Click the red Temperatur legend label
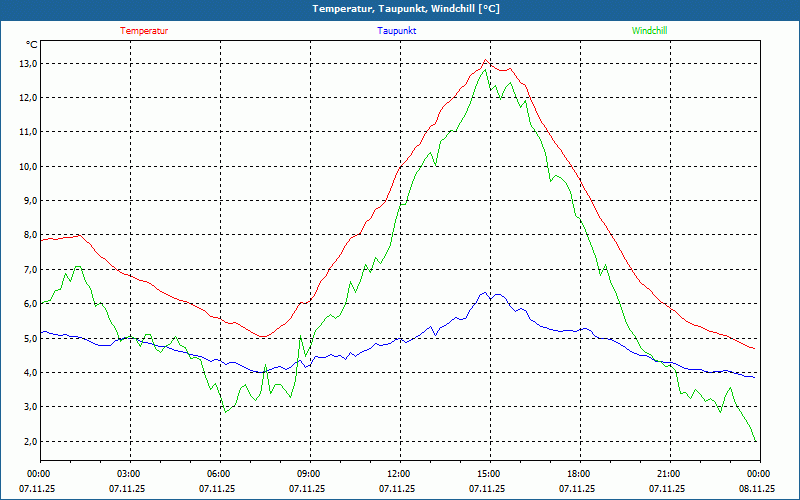The width and height of the screenshot is (800, 500). pos(144,31)
